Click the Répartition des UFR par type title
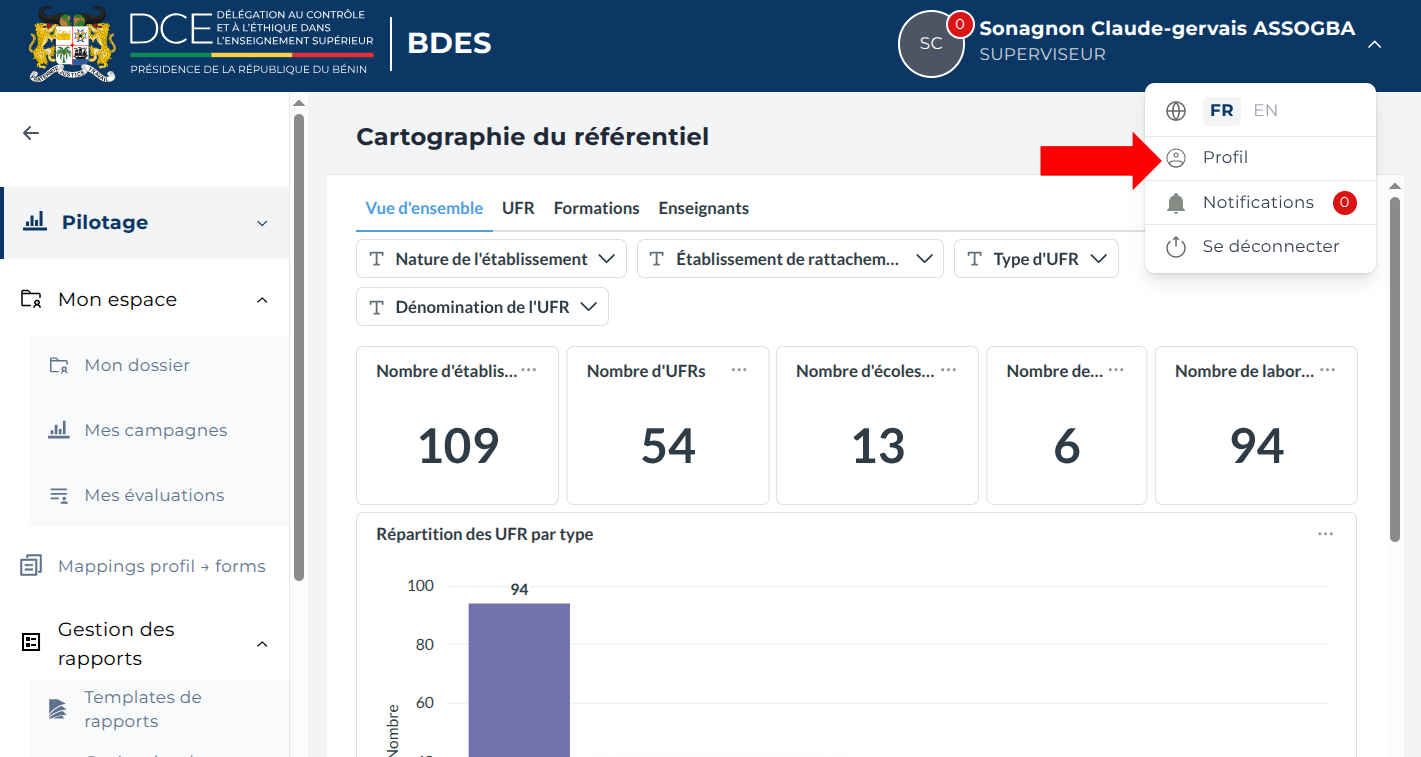The width and height of the screenshot is (1421, 757). point(485,534)
